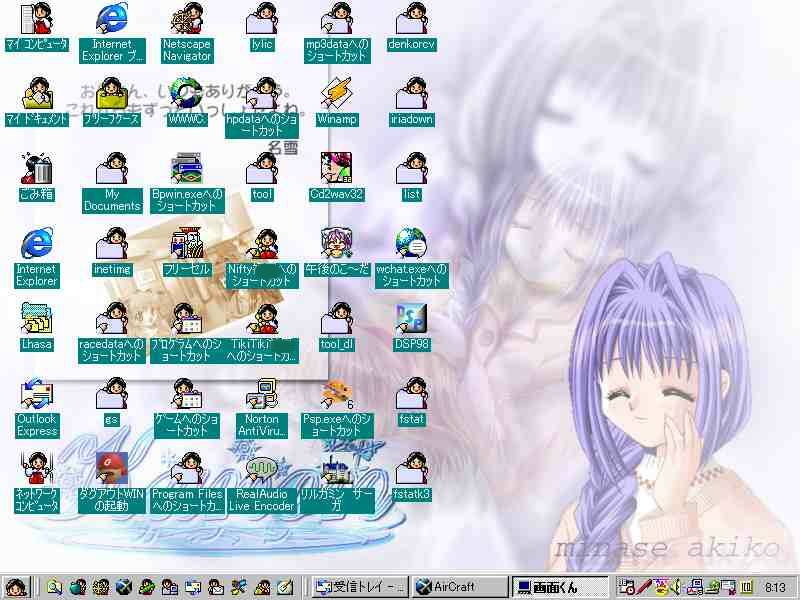Click the system tray clock

tap(775, 587)
